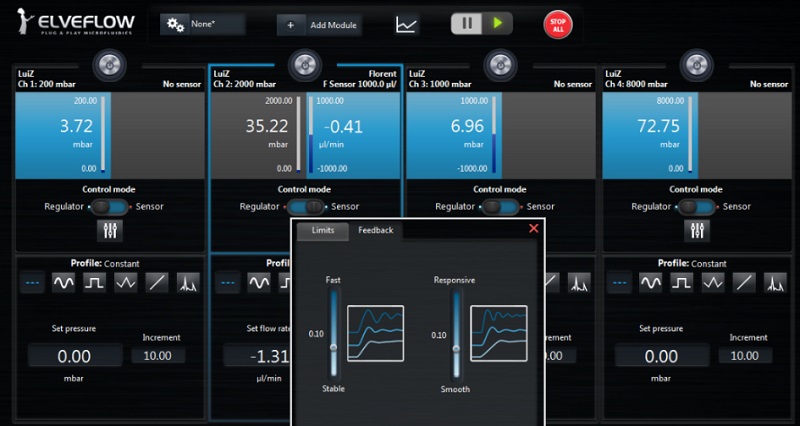800x426 pixels.
Task: Select ramp profile for channel 4
Action: pos(743,283)
